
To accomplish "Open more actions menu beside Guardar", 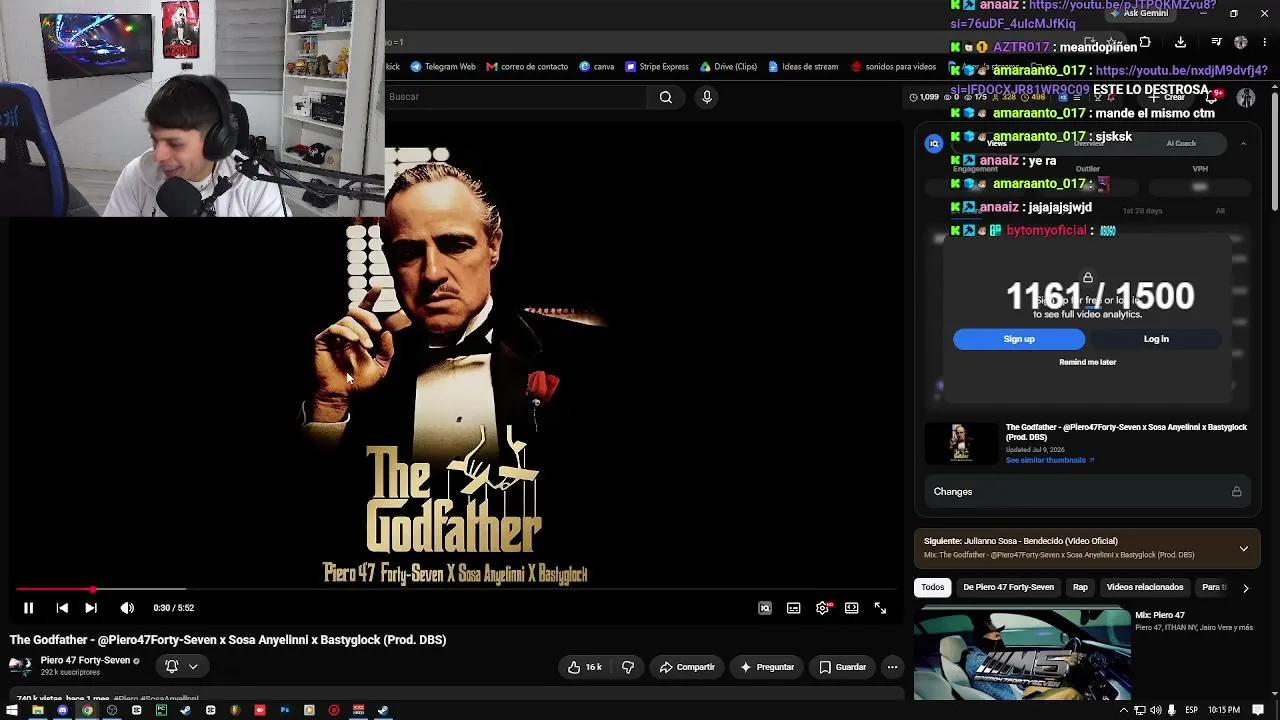I will coord(892,667).
